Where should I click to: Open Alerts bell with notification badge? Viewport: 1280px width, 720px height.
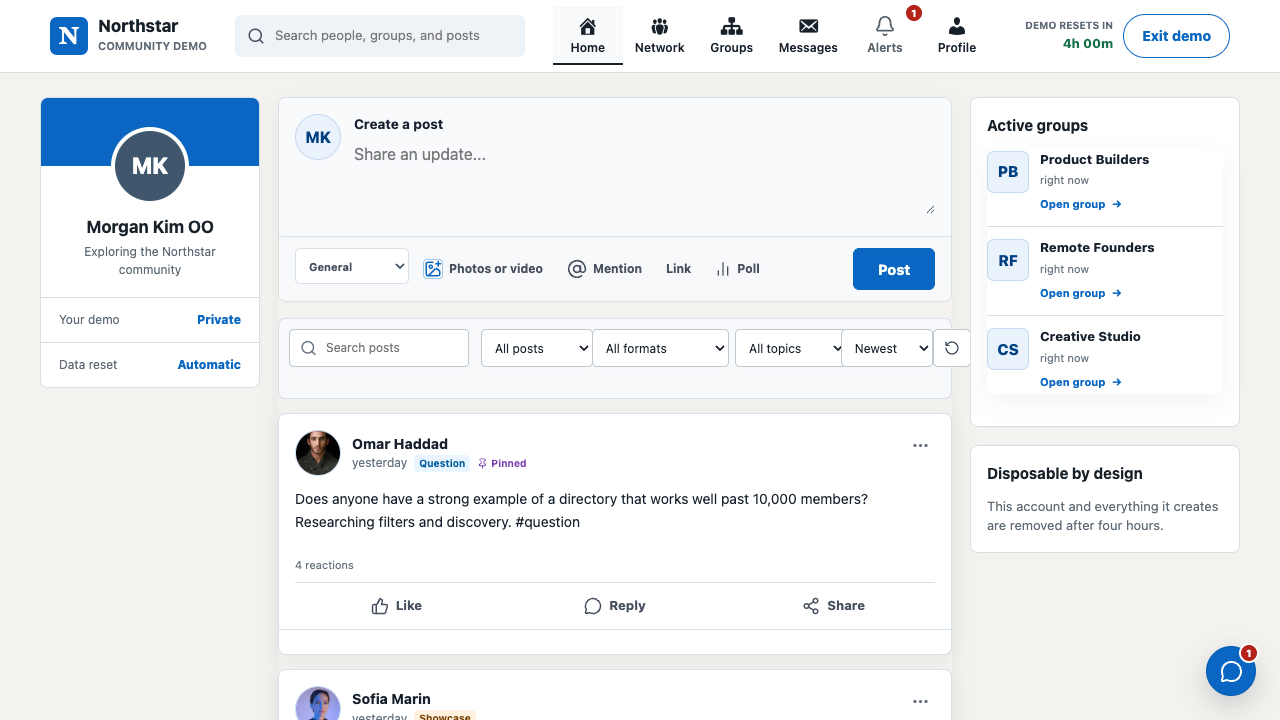pyautogui.click(x=885, y=36)
